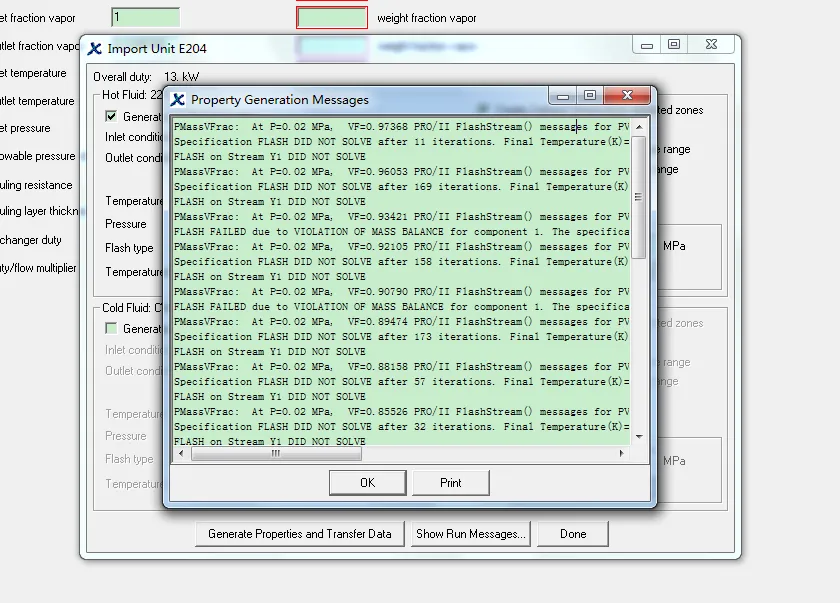Click horizontal scrollbar right arrow in messages
Image resolution: width=840 pixels, height=603 pixels.
pyautogui.click(x=621, y=454)
